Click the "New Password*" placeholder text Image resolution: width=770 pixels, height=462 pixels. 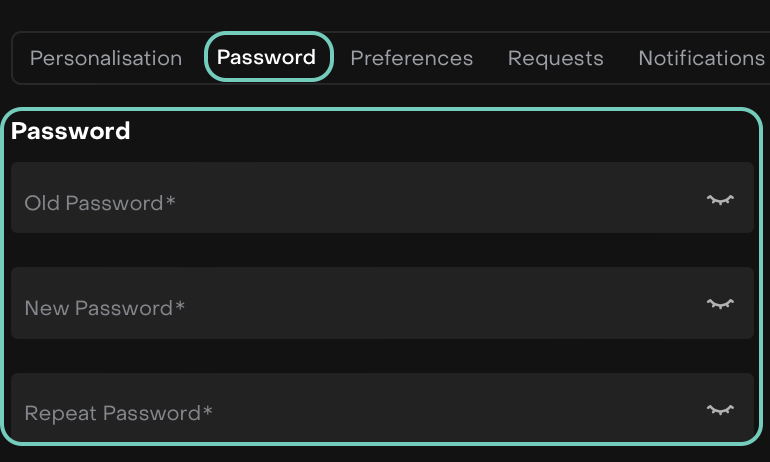point(105,308)
